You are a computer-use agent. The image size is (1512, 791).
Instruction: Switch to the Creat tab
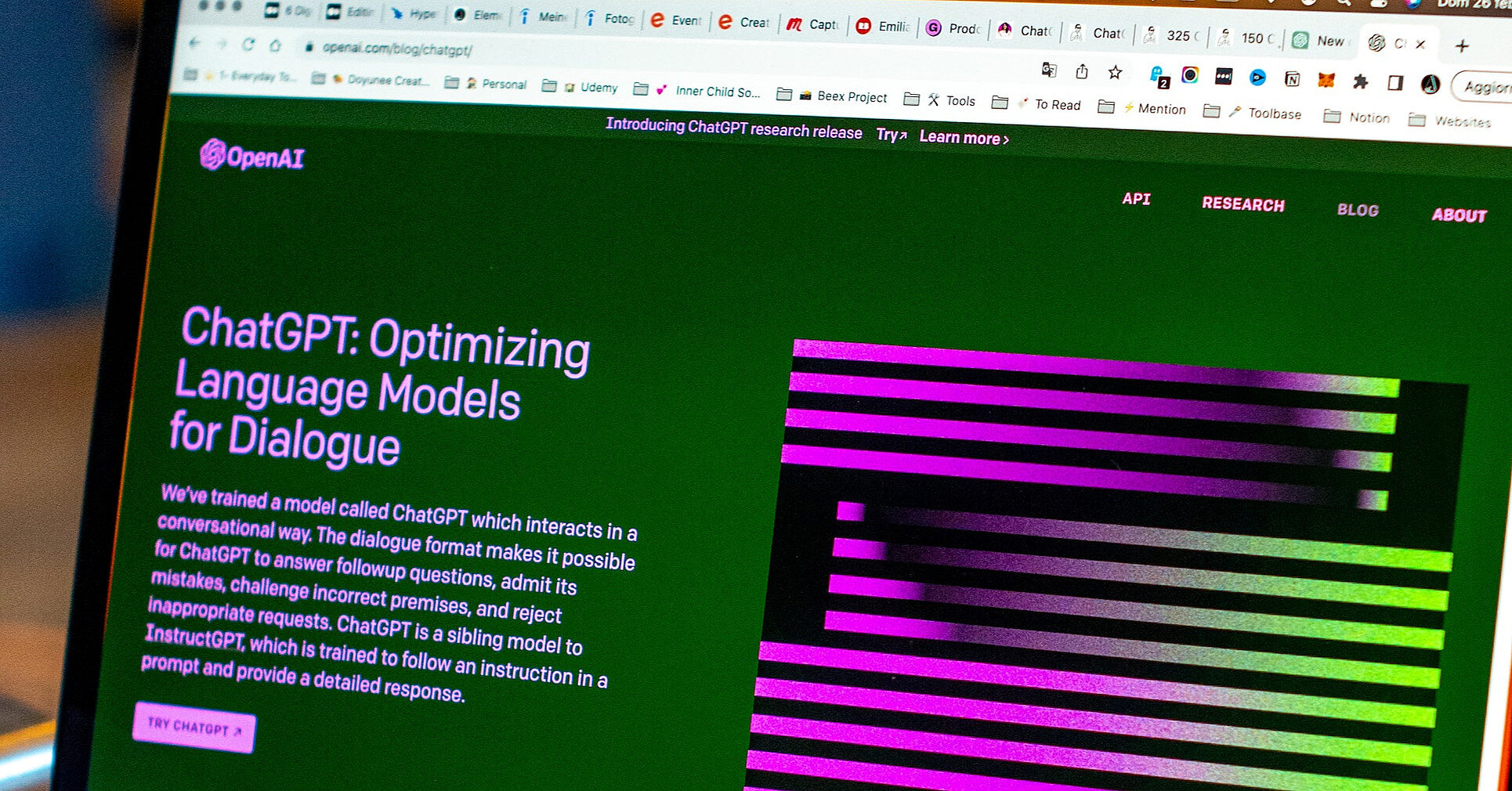coord(744,22)
